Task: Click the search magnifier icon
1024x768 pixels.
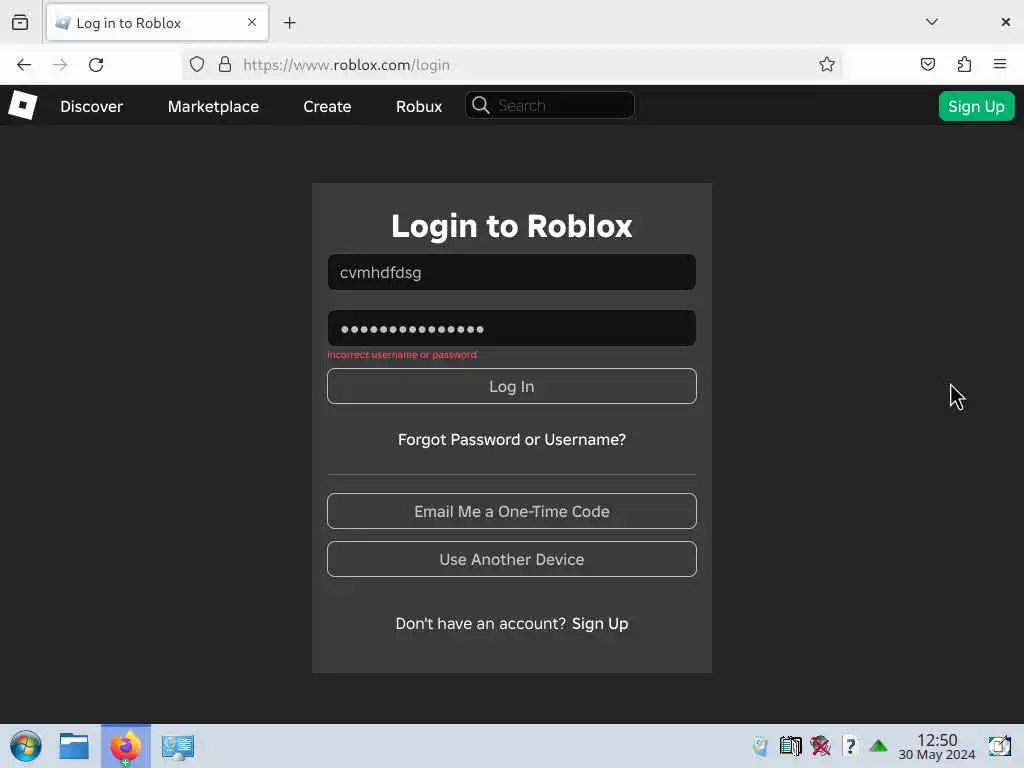Action: coord(481,106)
